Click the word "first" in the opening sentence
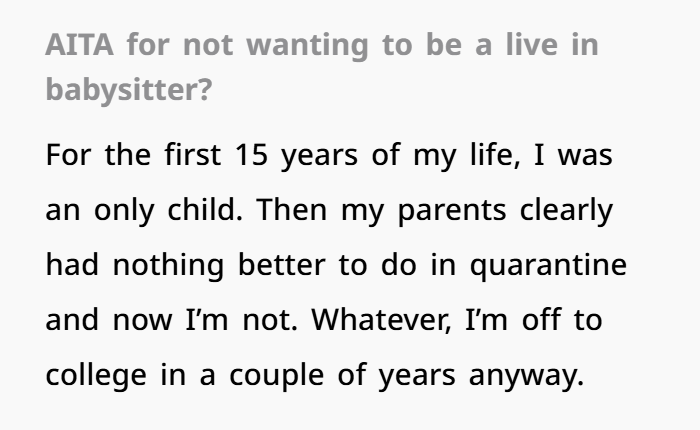Image resolution: width=700 pixels, height=430 pixels. click(x=192, y=154)
